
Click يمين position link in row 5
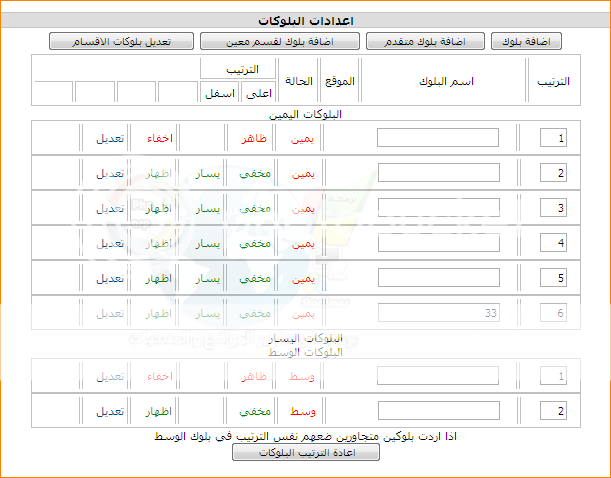(x=303, y=280)
